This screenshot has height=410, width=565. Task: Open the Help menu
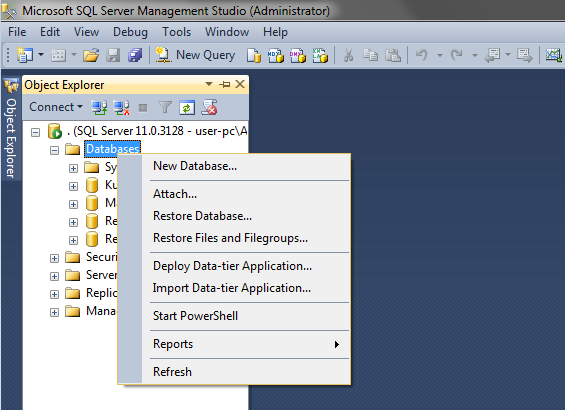pos(275,32)
